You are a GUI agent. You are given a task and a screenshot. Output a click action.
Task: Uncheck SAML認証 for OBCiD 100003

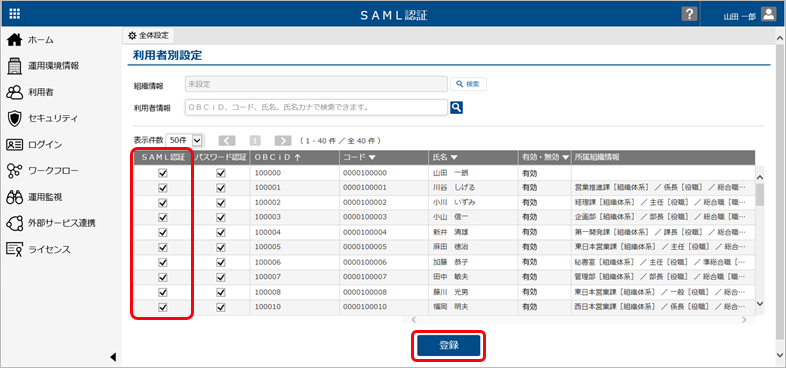[x=162, y=218]
